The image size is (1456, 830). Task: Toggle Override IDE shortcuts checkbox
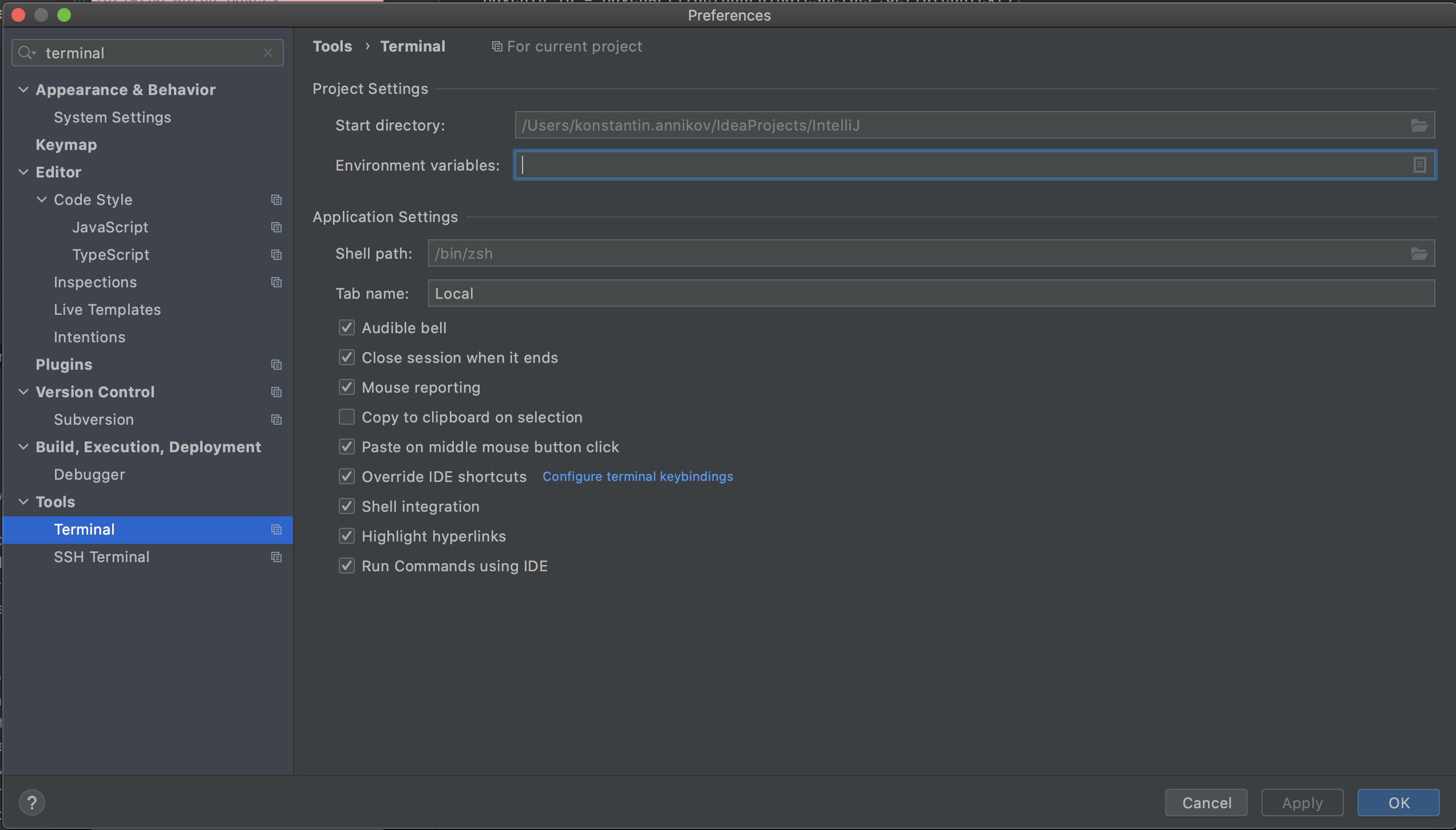point(347,476)
